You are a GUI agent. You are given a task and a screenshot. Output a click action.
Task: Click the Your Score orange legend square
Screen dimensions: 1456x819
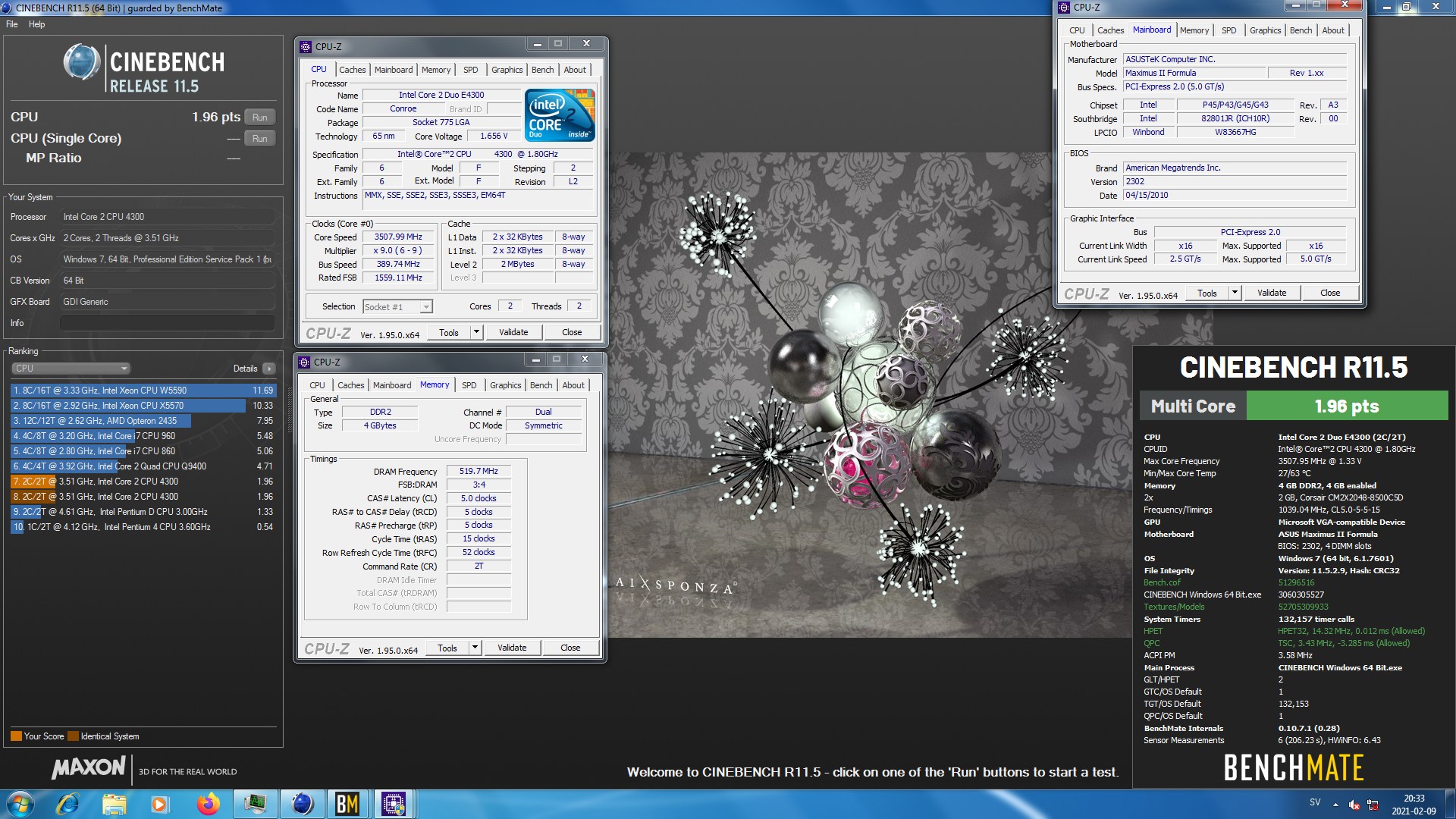pyautogui.click(x=16, y=736)
